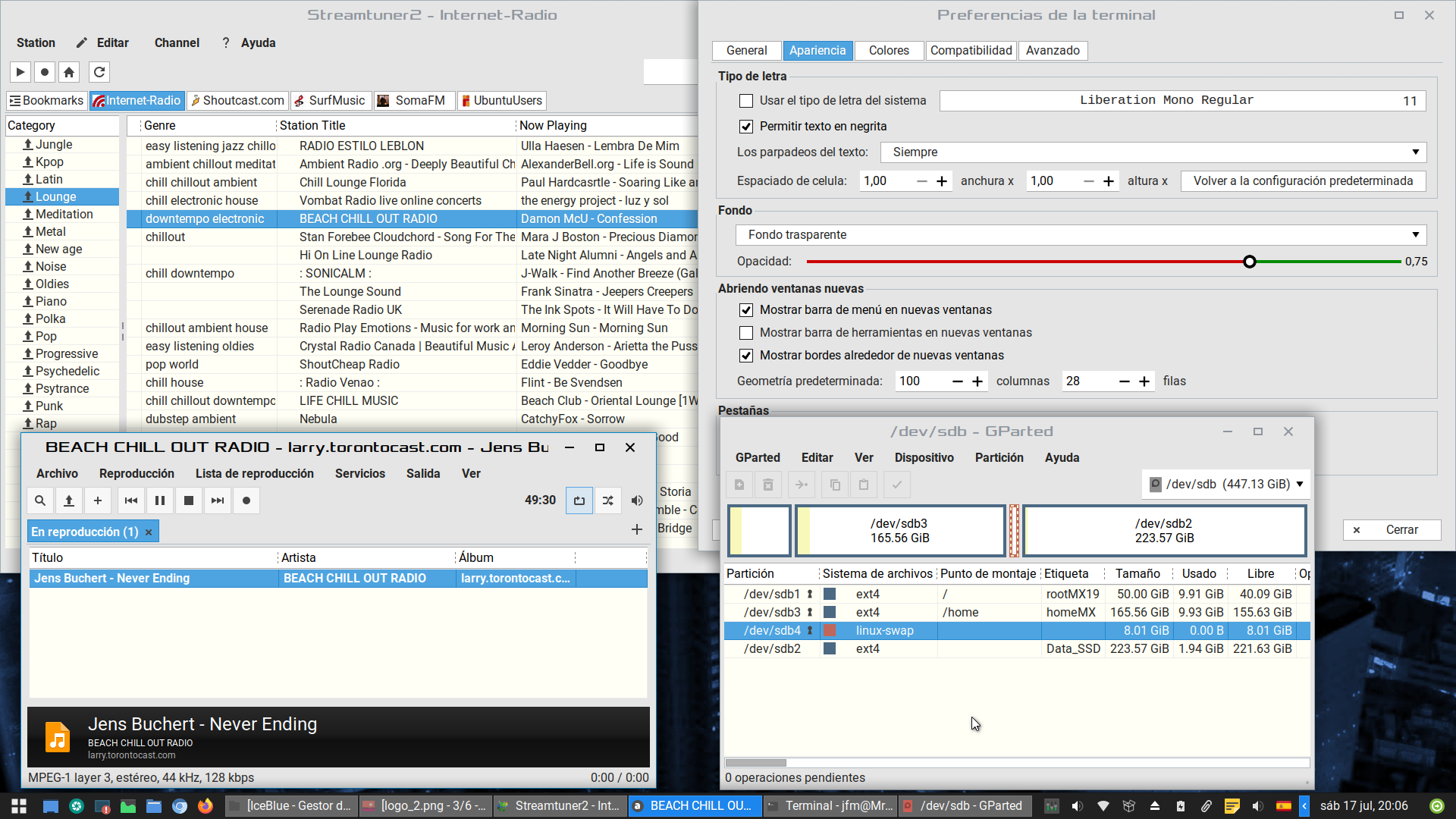Toggle repeat mode in the audio player
The image size is (1456, 819).
tap(579, 500)
